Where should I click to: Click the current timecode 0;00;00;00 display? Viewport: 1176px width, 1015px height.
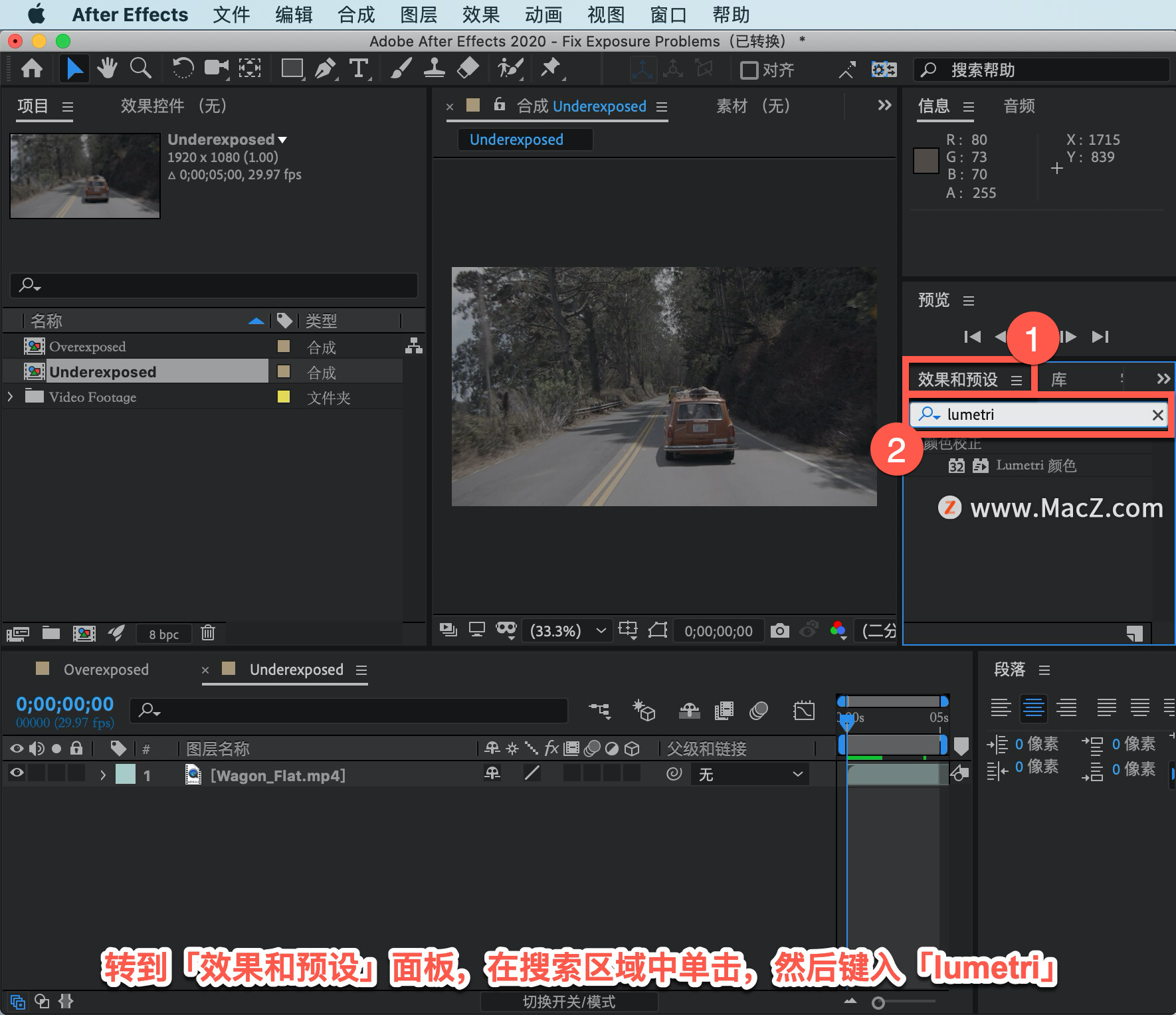[65, 704]
